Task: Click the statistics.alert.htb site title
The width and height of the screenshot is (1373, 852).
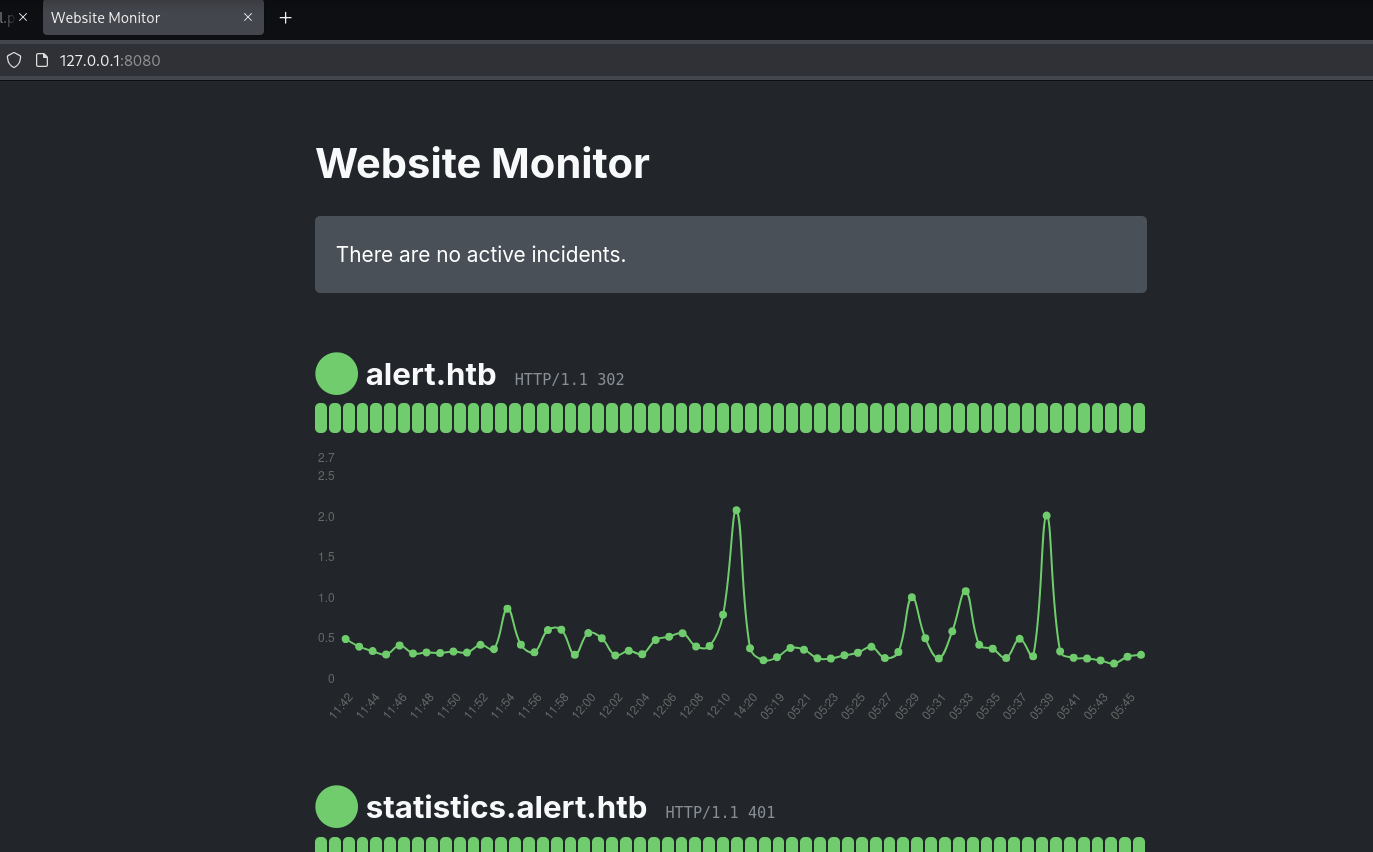Action: click(506, 807)
